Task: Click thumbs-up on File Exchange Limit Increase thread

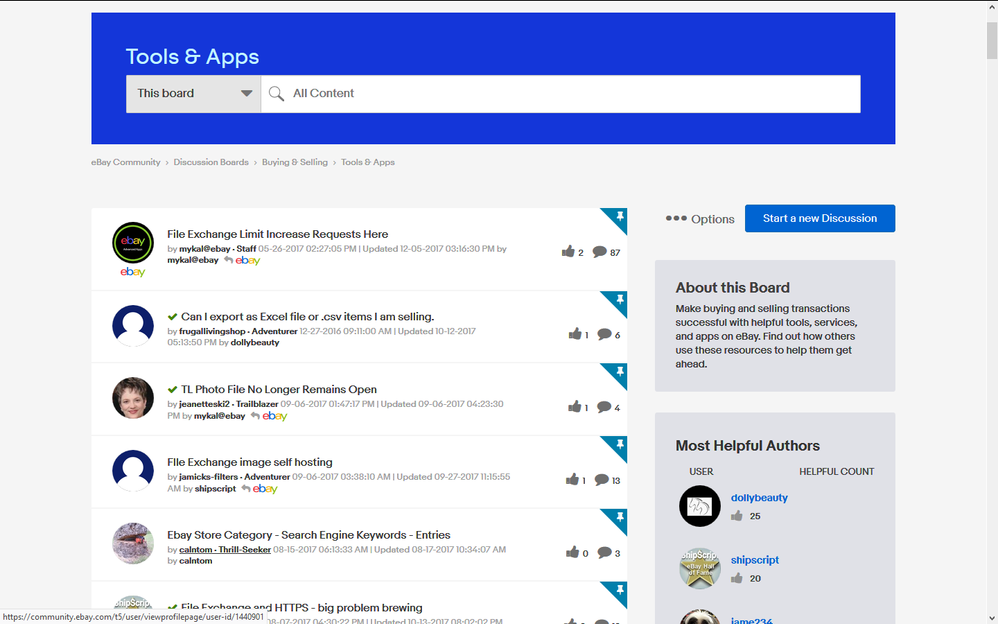Action: tap(568, 252)
